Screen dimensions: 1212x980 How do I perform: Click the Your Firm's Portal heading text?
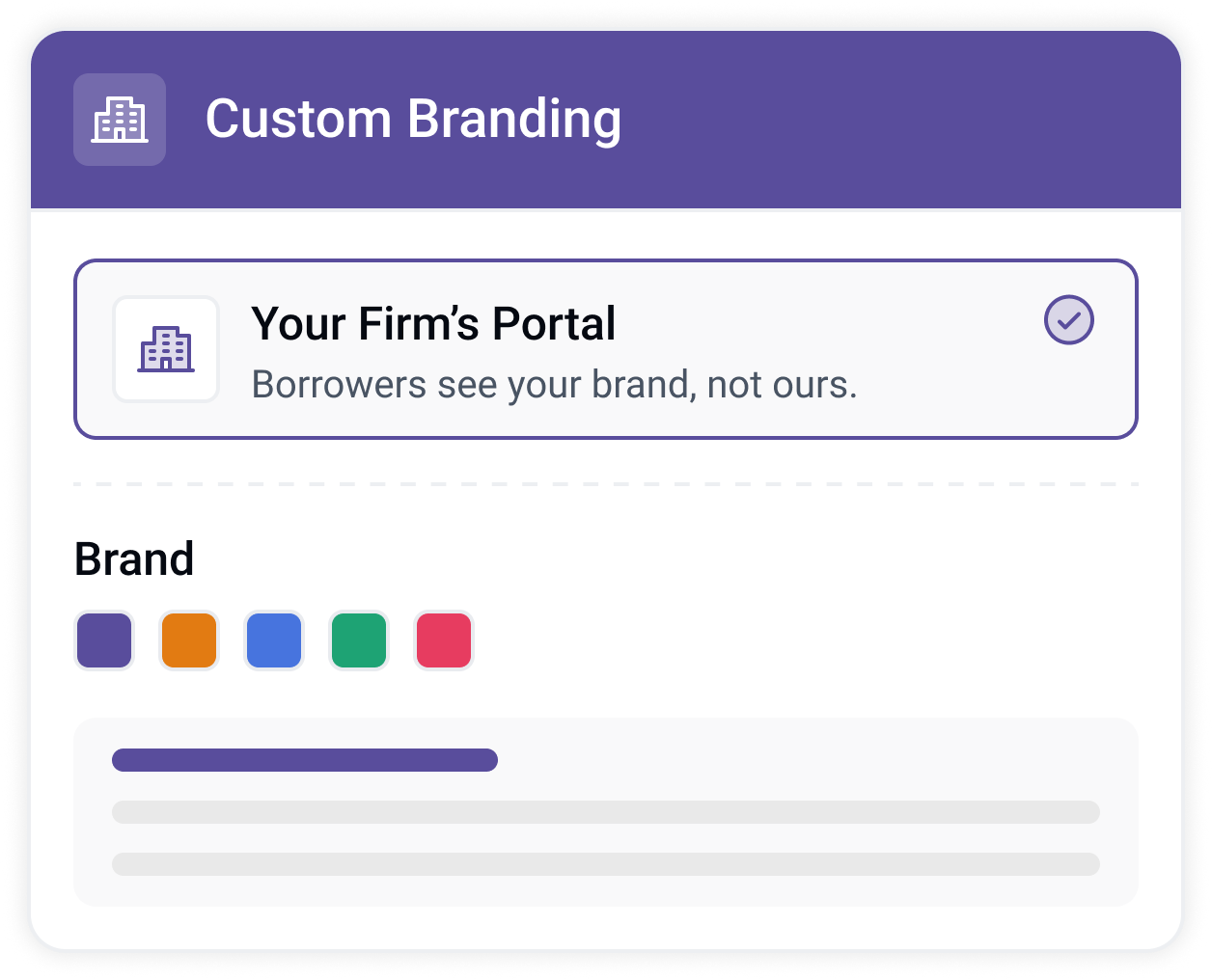pyautogui.click(x=433, y=324)
